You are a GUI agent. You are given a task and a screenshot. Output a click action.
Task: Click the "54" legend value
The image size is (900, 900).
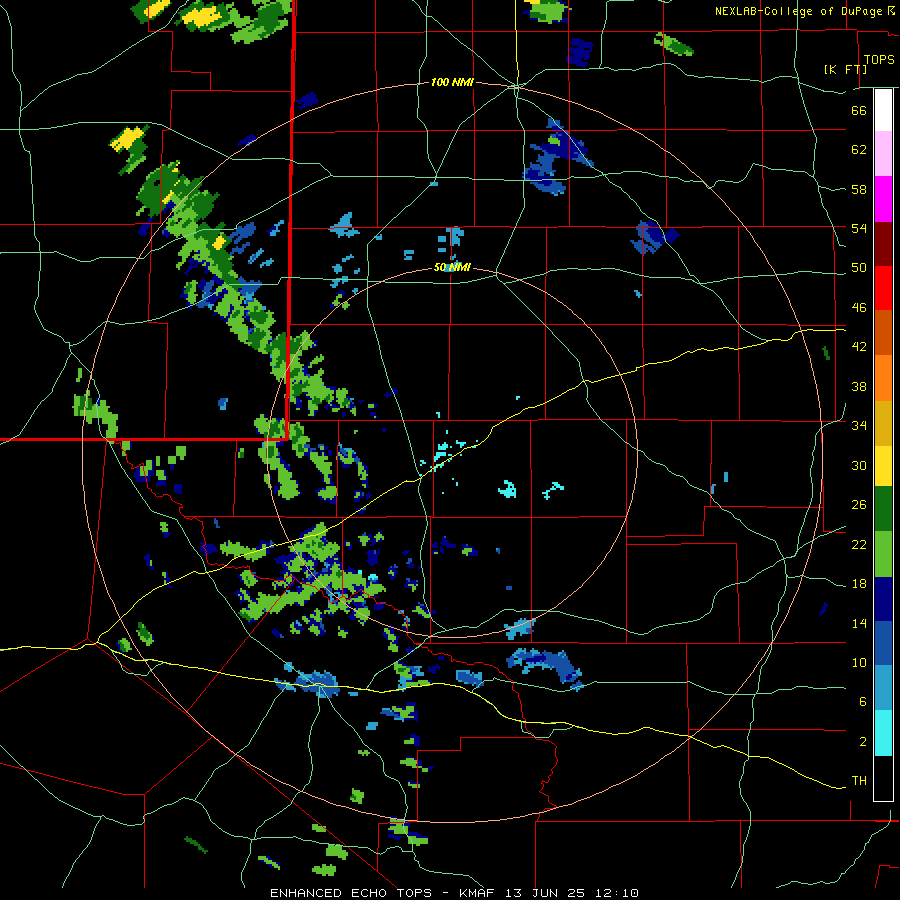point(859,228)
